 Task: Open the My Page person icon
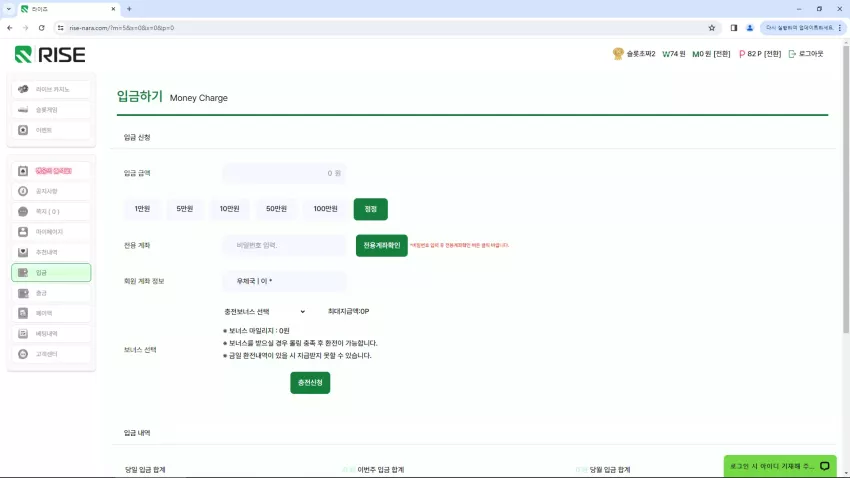pyautogui.click(x=23, y=232)
